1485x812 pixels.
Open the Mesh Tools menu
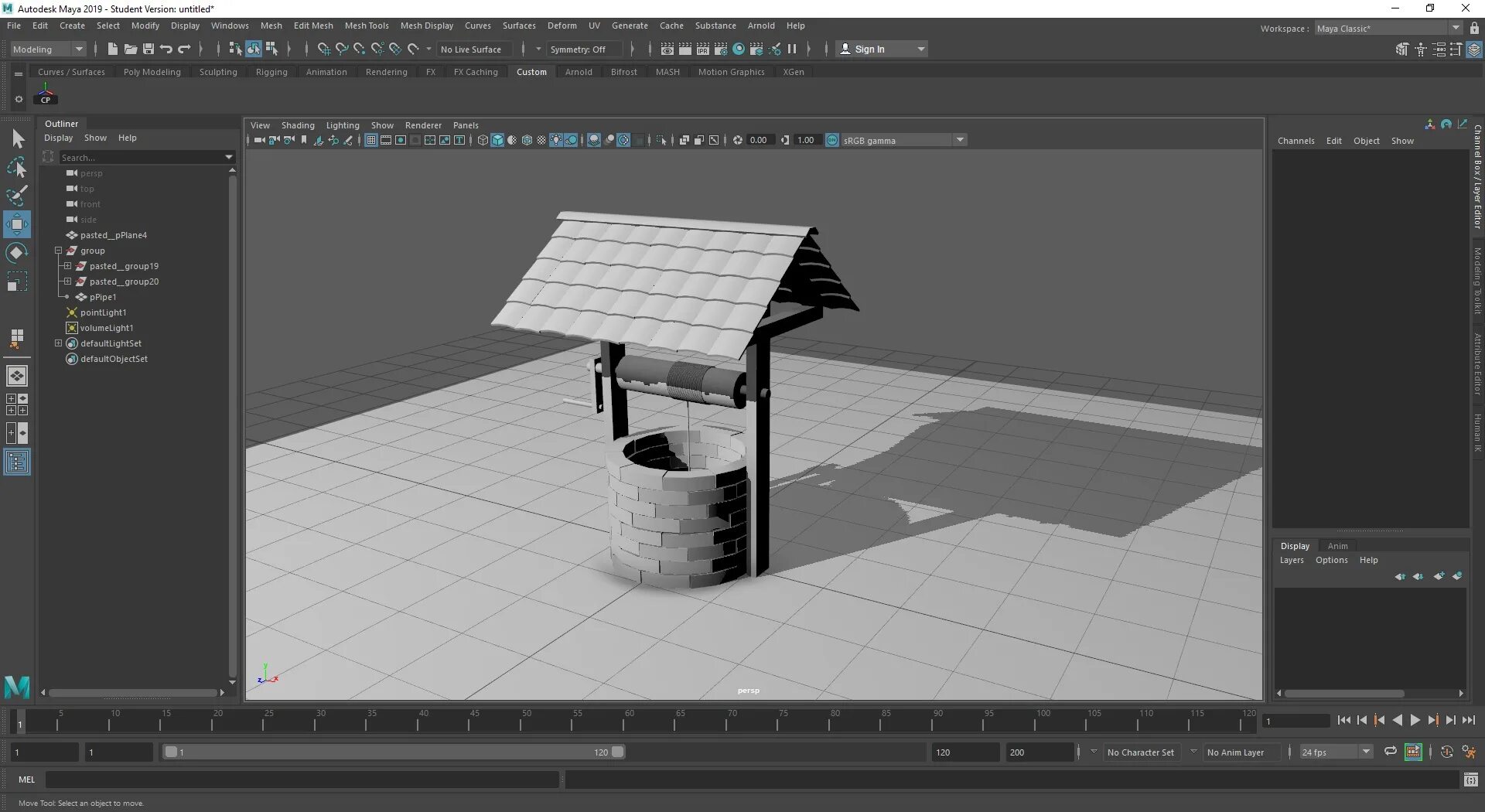(x=367, y=26)
